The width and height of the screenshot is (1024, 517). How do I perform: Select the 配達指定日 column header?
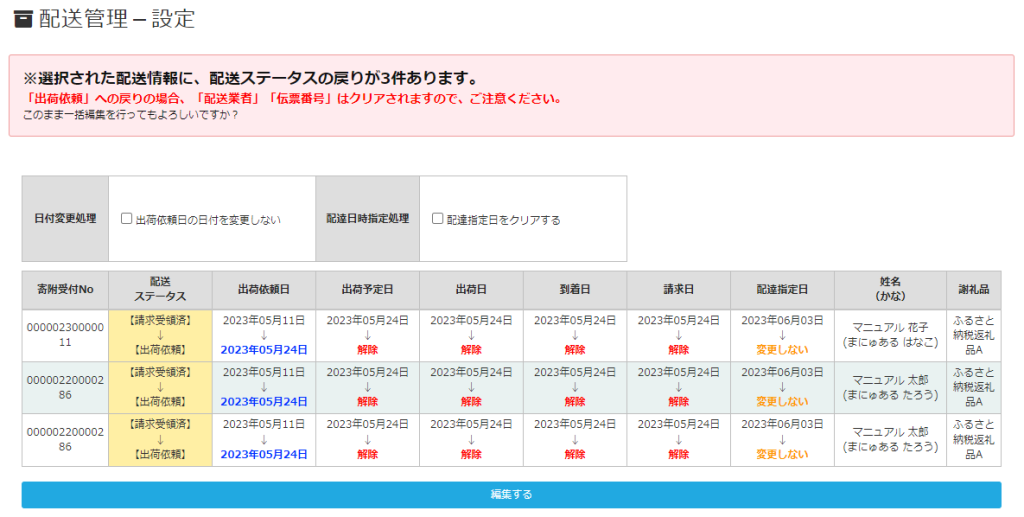coord(782,289)
